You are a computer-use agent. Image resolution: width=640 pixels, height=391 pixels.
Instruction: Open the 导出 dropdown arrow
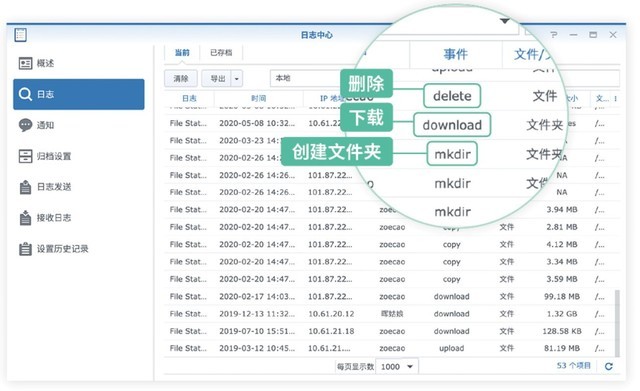click(x=237, y=78)
